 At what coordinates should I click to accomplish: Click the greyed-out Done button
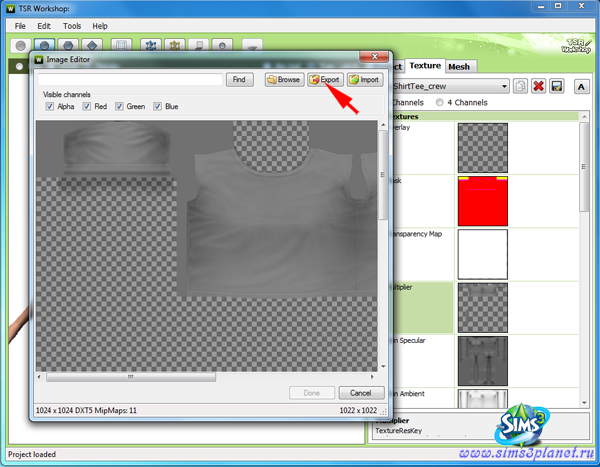tap(312, 393)
